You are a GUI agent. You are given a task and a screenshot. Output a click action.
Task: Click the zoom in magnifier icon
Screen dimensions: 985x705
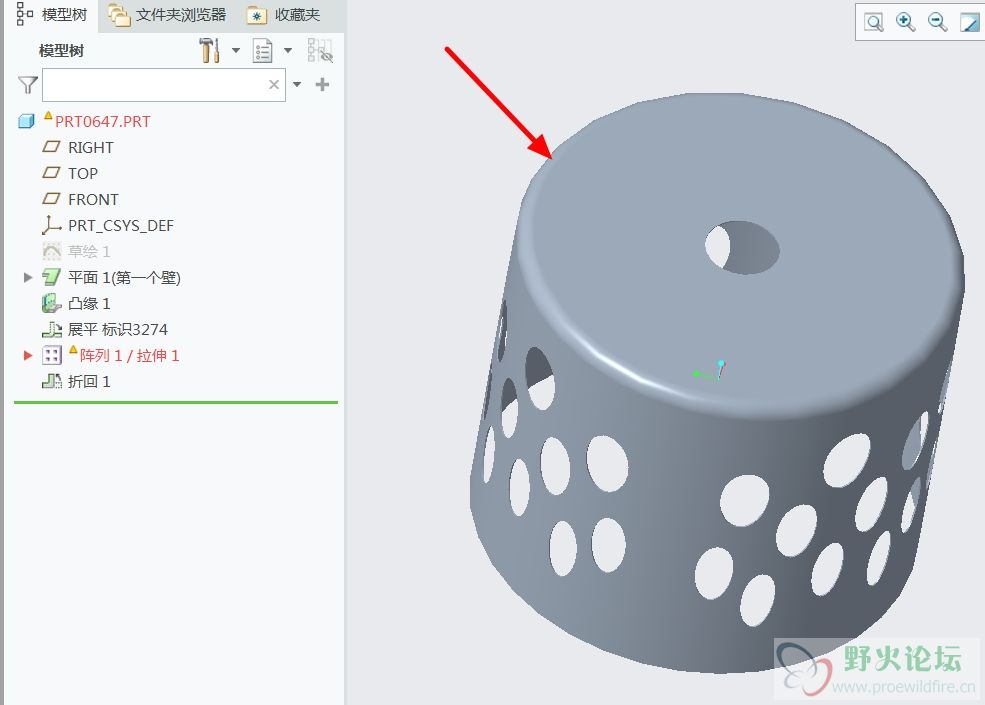pos(905,22)
